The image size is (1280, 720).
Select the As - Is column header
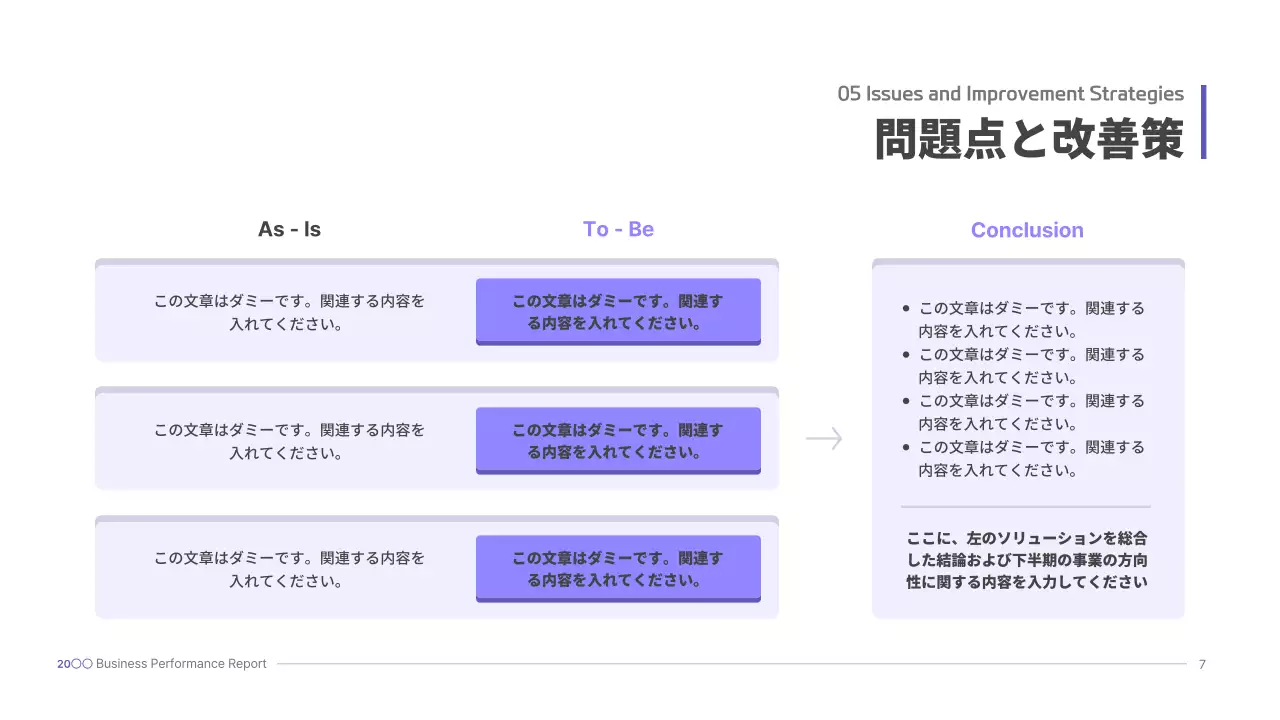click(289, 228)
